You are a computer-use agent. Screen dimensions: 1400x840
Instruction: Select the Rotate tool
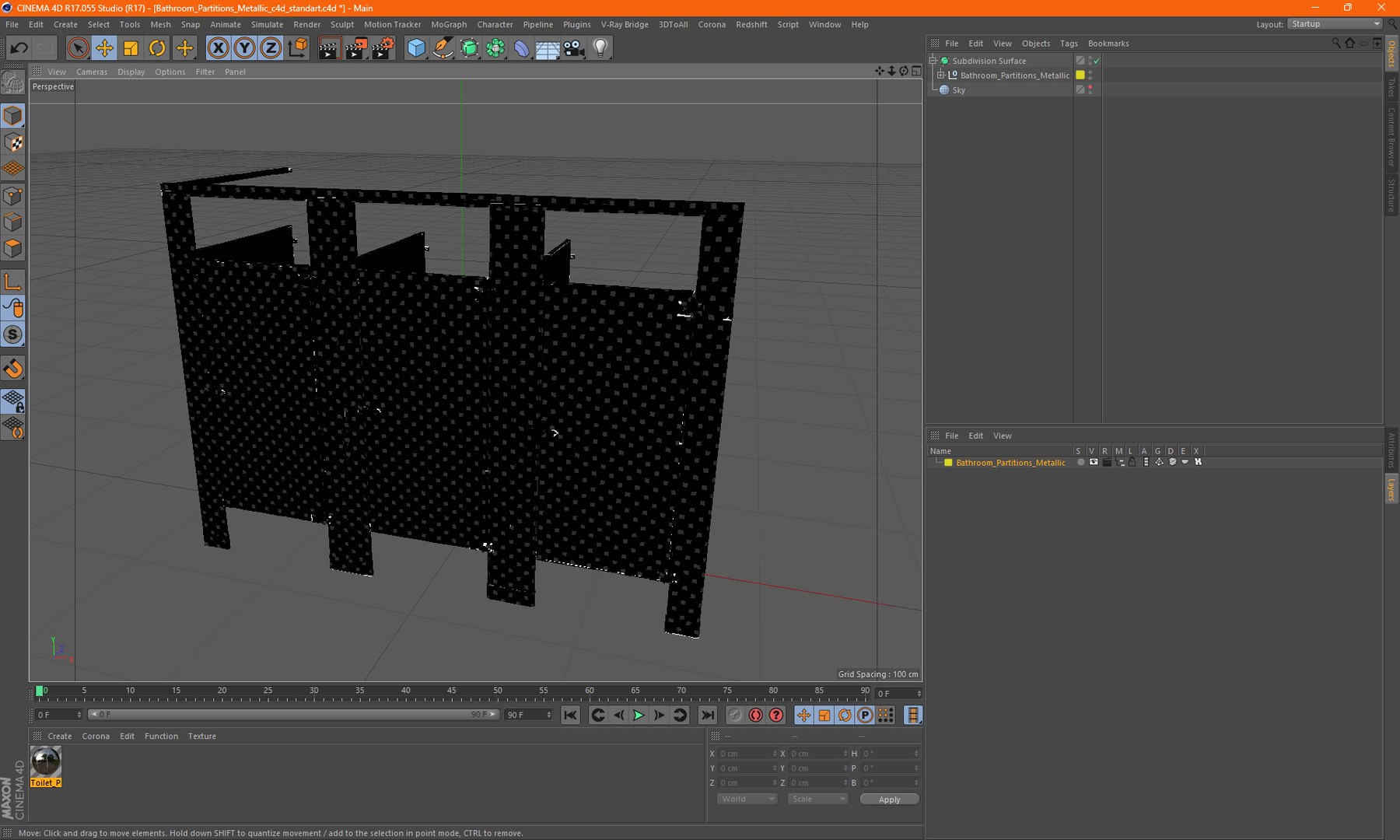157,48
